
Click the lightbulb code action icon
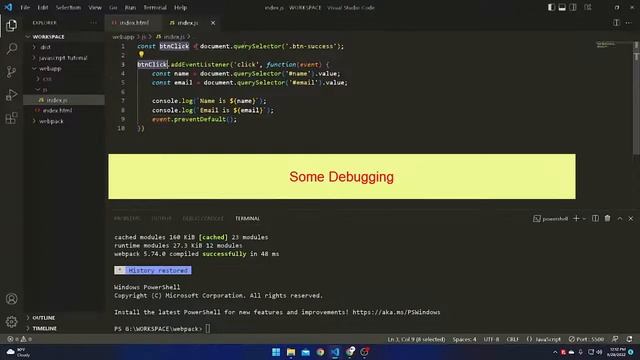tap(141, 54)
